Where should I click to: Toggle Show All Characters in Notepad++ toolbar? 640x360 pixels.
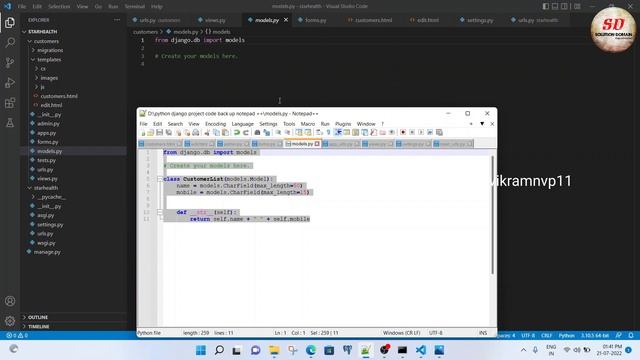pyautogui.click(x=328, y=132)
